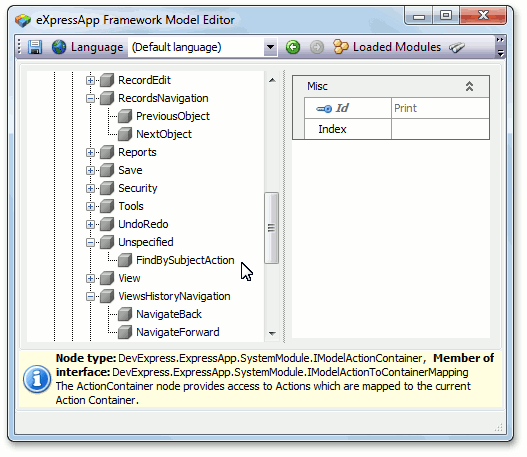
Task: Click the Id key icon
Action: [324, 109]
